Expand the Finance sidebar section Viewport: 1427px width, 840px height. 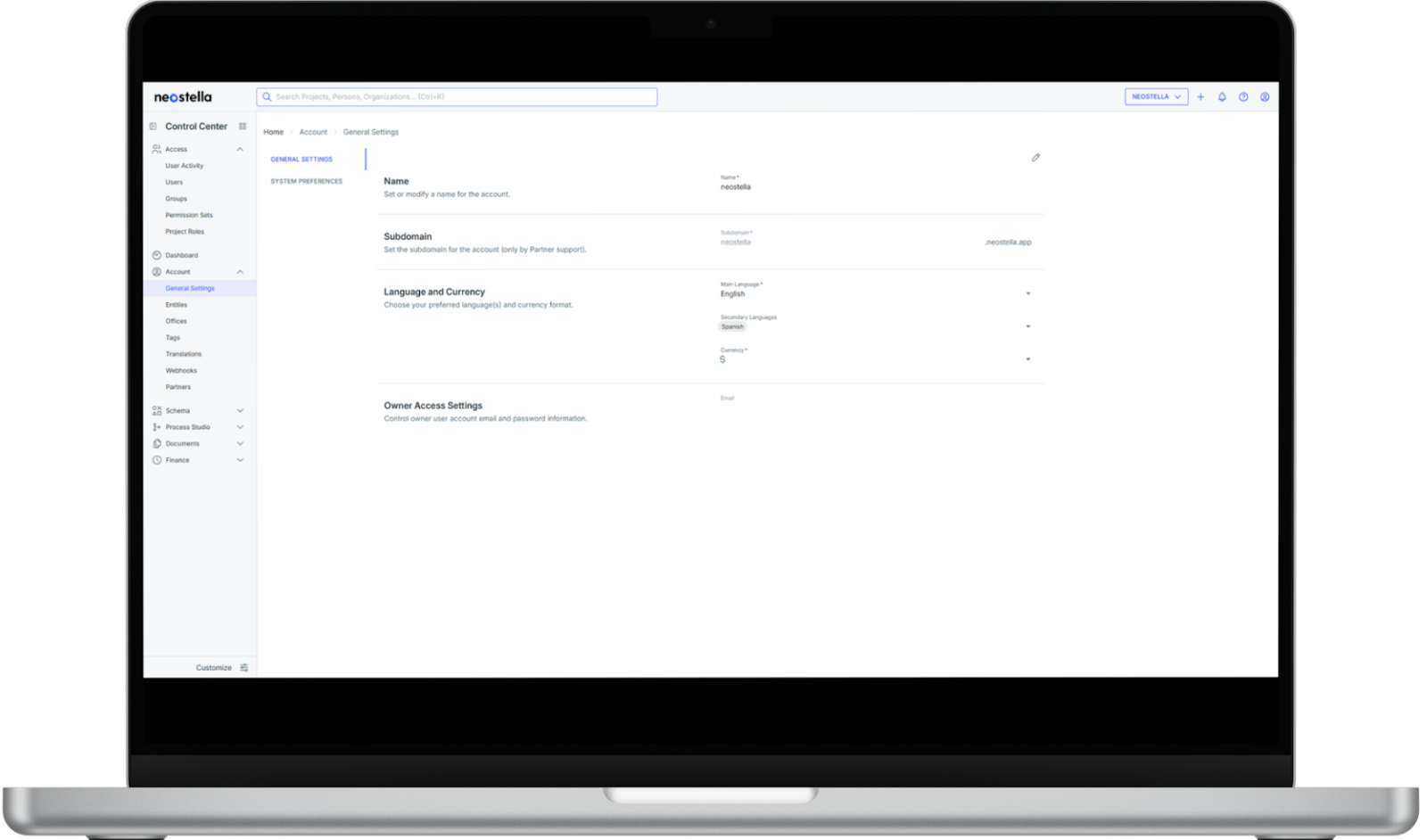(240, 460)
